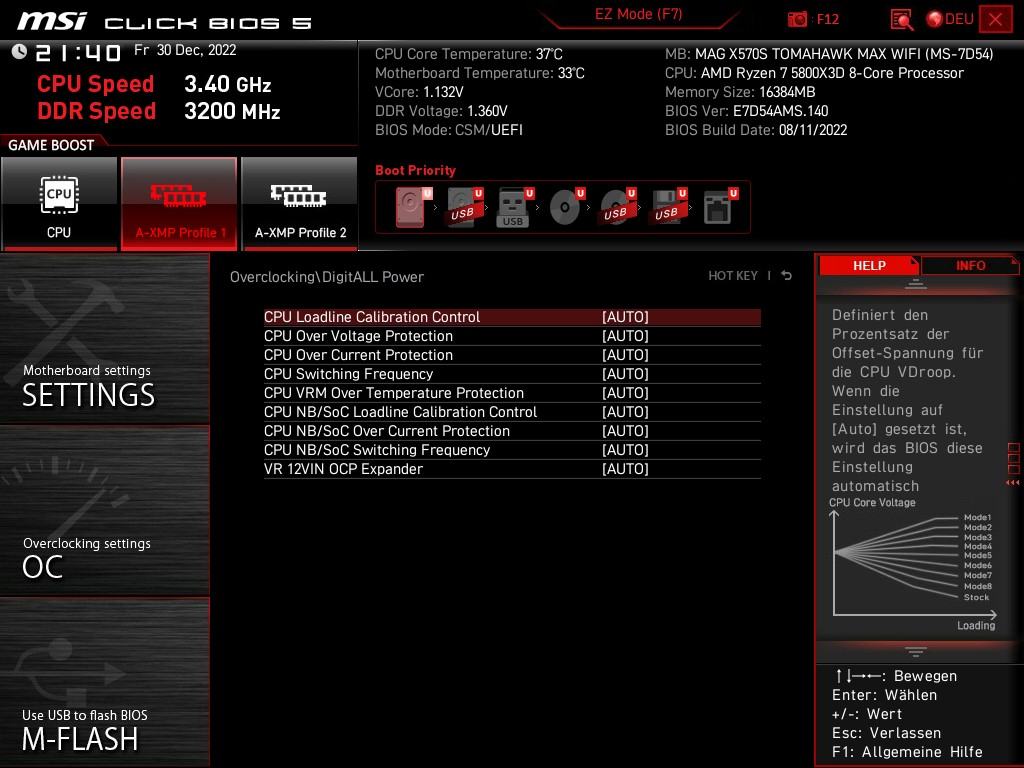Open CPU NB/SoC Switching Frequency setting
The image size is (1024, 768).
(x=512, y=449)
